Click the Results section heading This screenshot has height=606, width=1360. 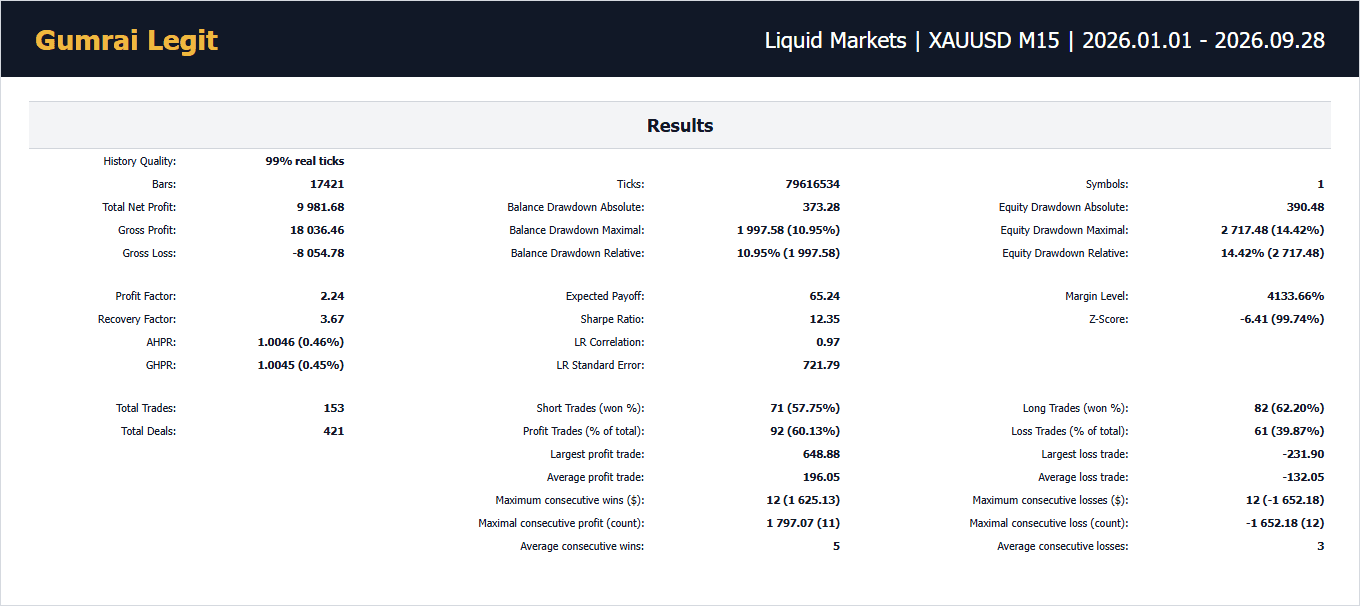pyautogui.click(x=680, y=125)
